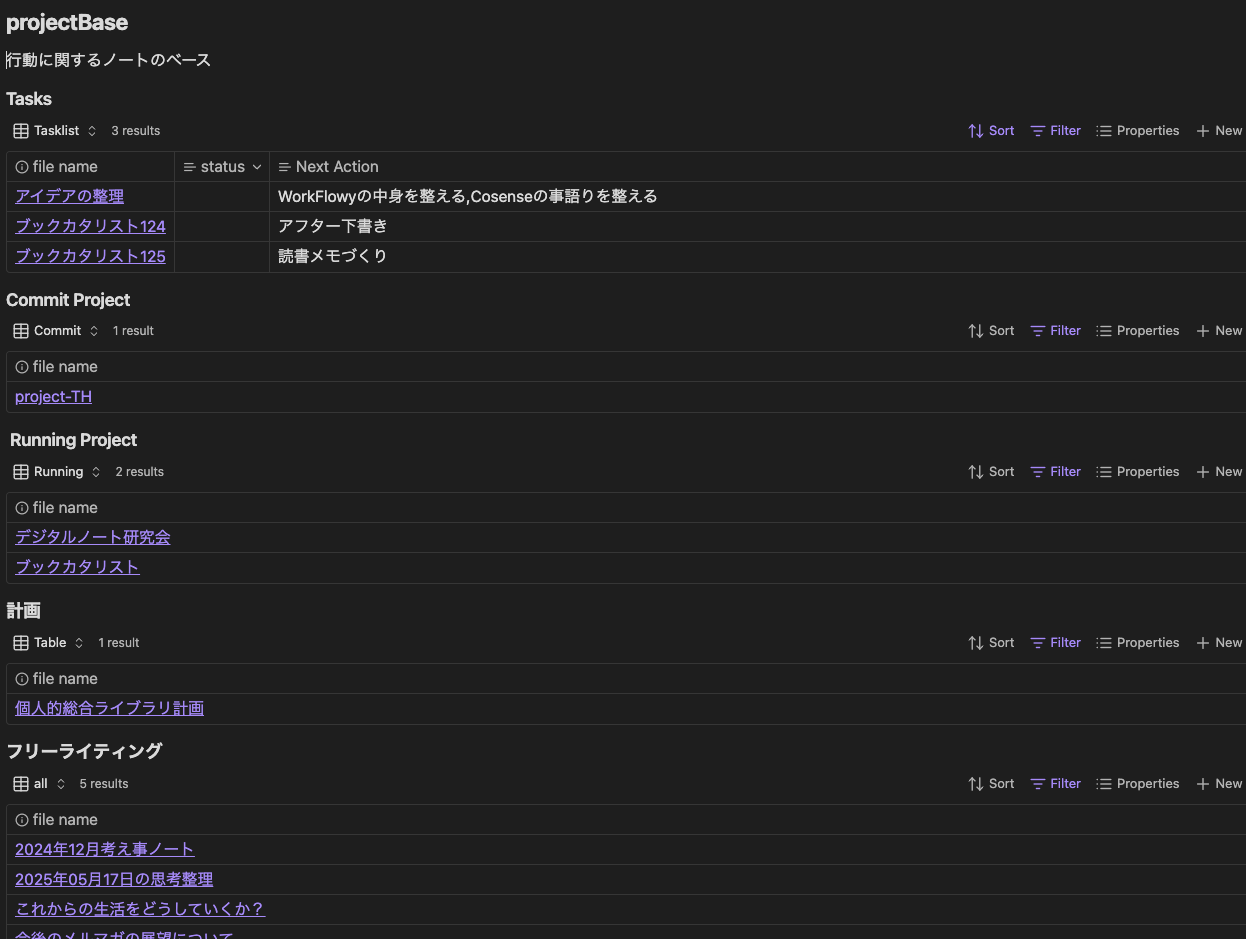Viewport: 1246px width, 939px height.
Task: Click the projectBase title
Action: tap(67, 23)
